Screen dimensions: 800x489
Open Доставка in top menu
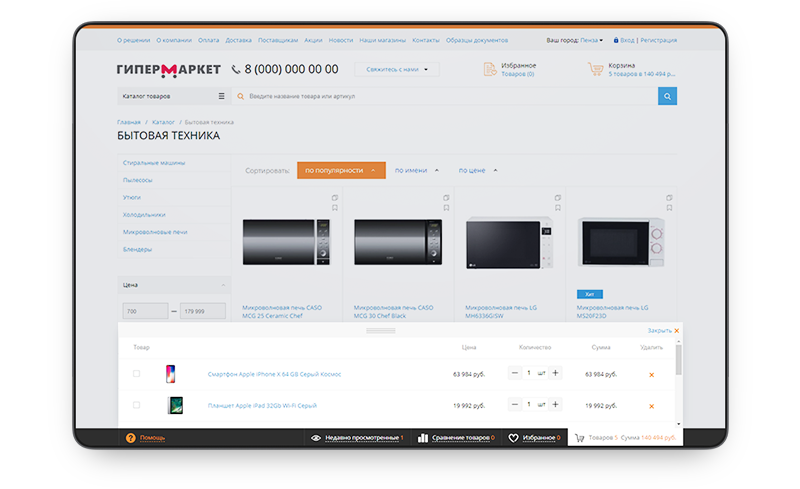238,40
